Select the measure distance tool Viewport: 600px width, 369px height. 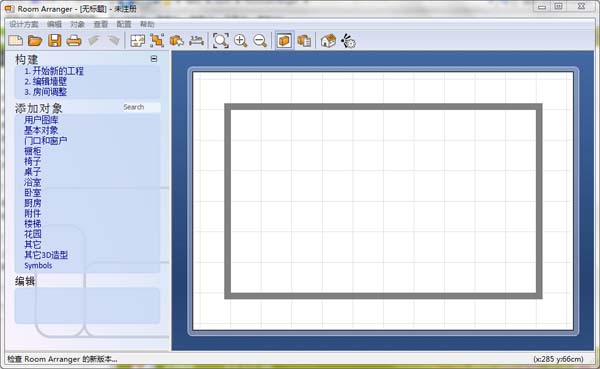[x=197, y=41]
